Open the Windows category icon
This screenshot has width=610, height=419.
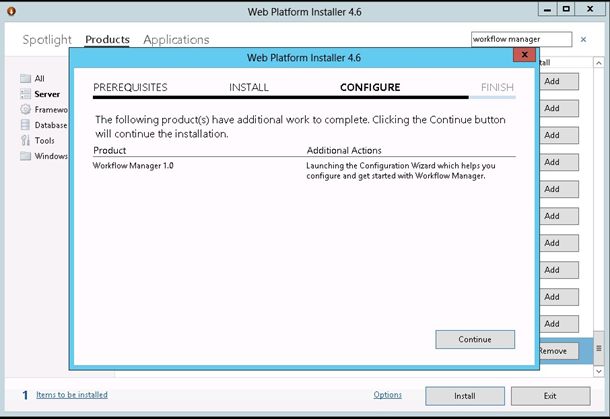click(25, 156)
